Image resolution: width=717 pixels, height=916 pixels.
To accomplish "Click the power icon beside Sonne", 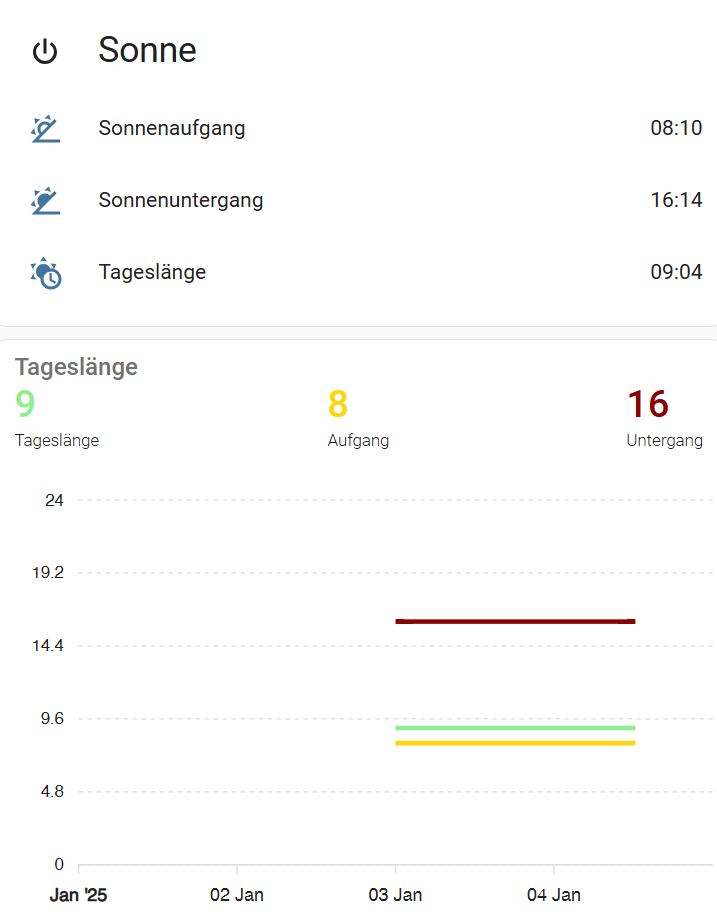I will click(45, 51).
